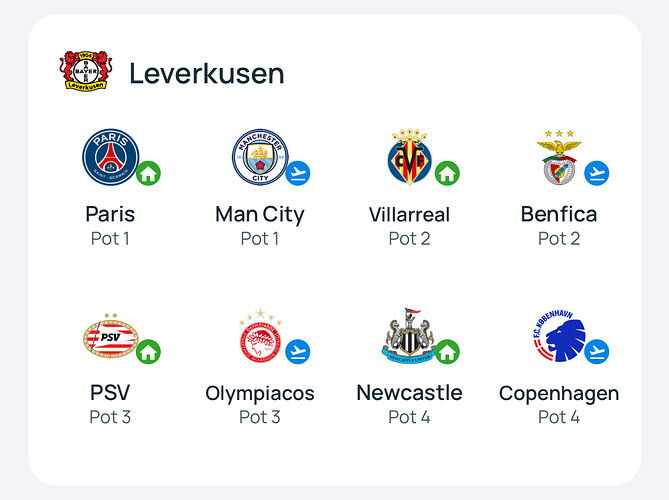This screenshot has width=669, height=500.
Task: Open the Manchester City crest
Action: point(259,158)
